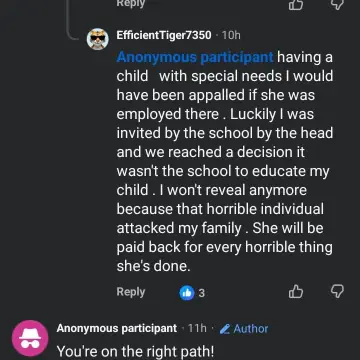View the 3 reactions count
The image size is (360, 360).
tap(201, 293)
